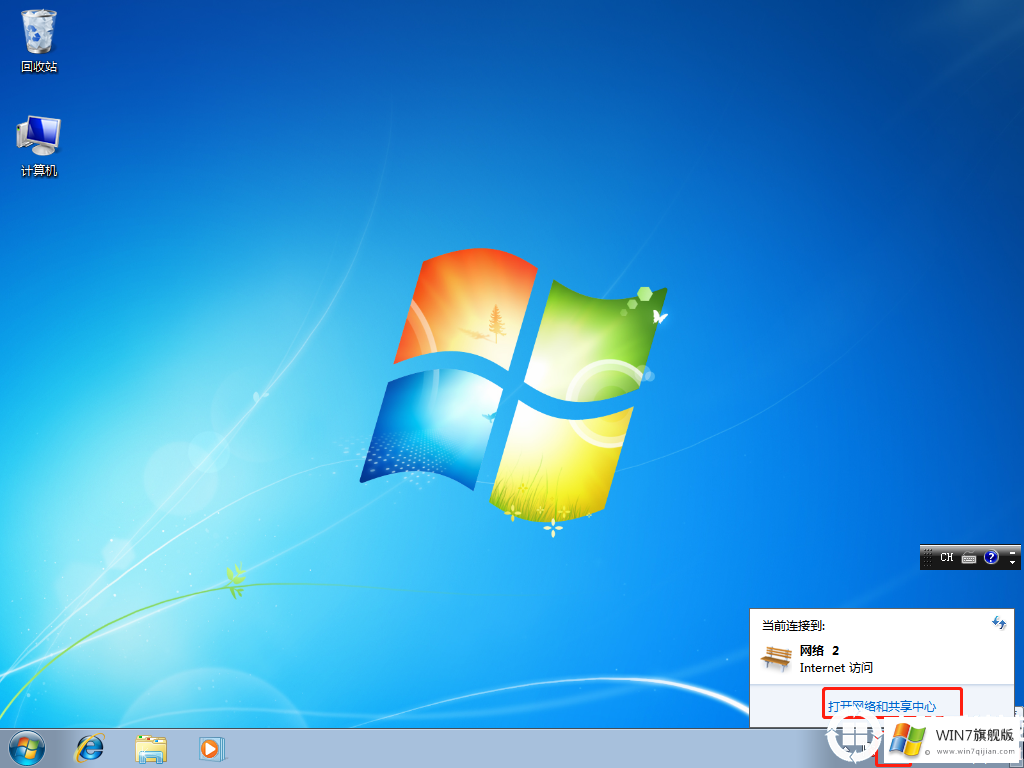Click the bench icon for 网络 2
1024x768 pixels.
(776, 658)
